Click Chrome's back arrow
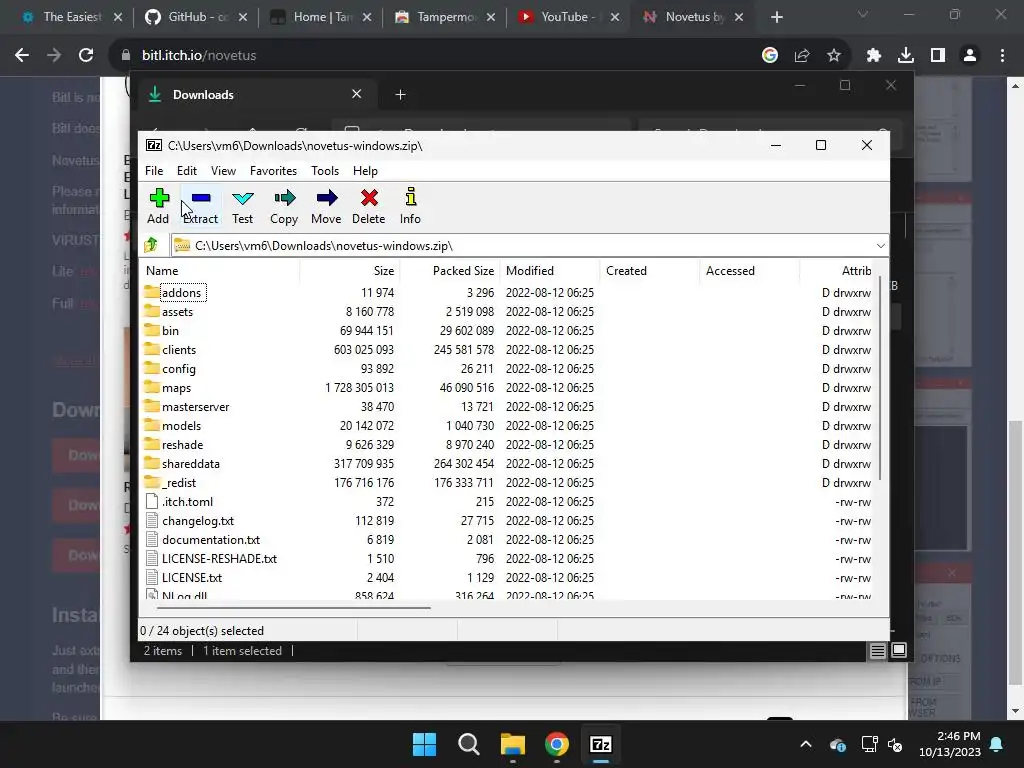Viewport: 1024px width, 768px height. (22, 56)
